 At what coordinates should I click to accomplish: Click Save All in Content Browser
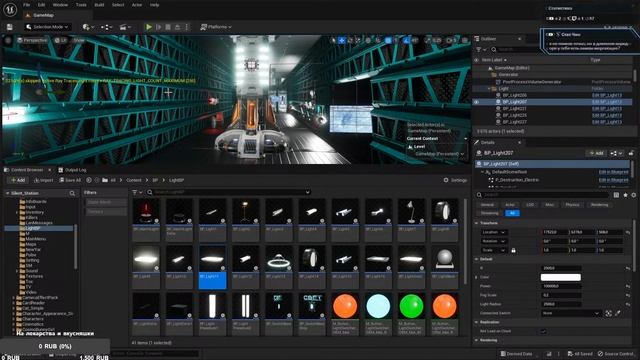(x=70, y=180)
